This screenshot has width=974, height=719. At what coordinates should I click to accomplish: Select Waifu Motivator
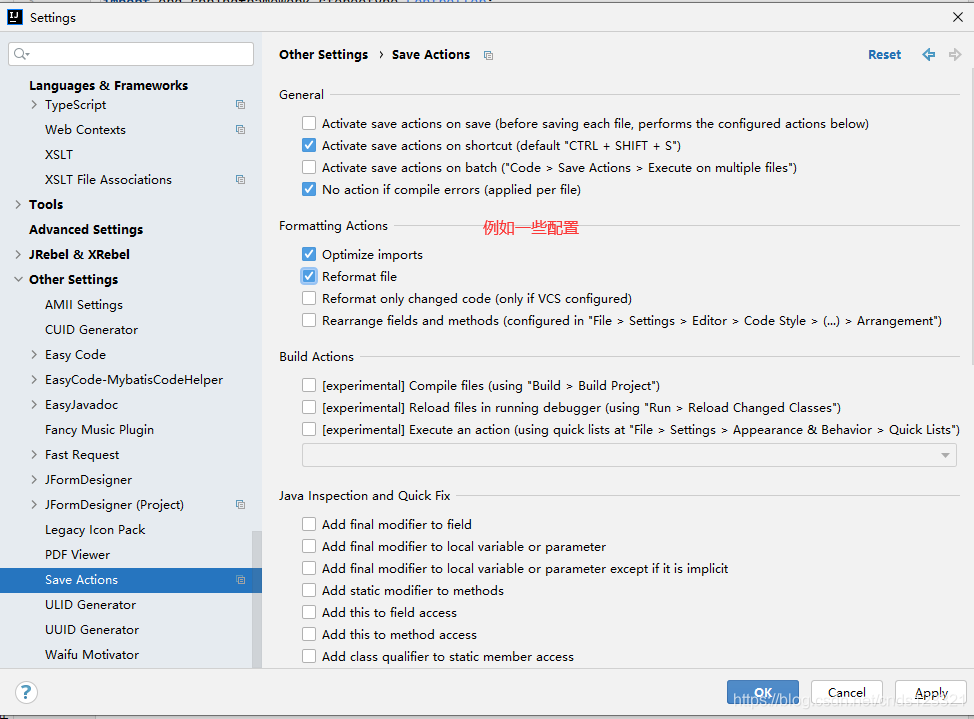92,654
